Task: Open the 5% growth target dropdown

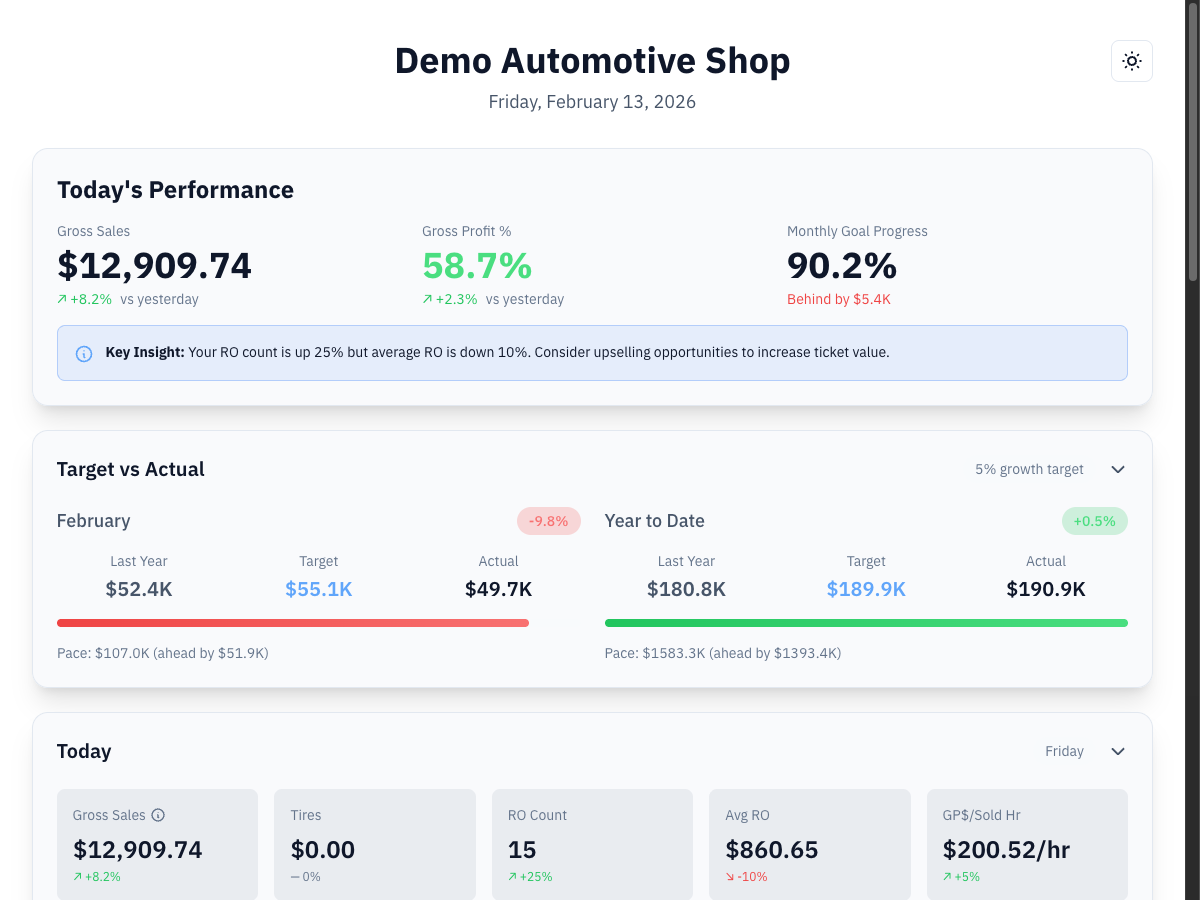Action: [1029, 468]
